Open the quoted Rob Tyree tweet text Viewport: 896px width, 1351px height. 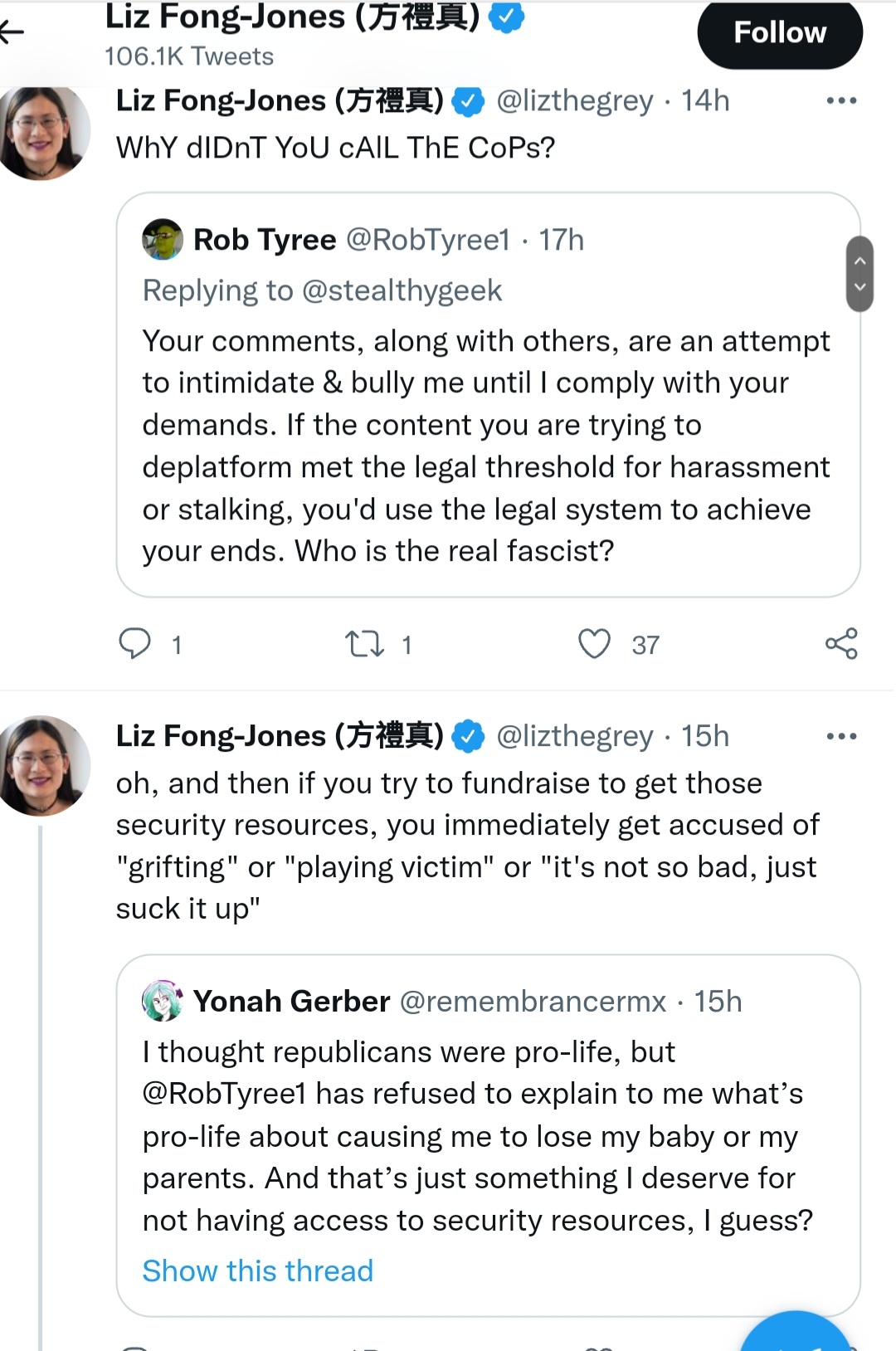click(486, 446)
